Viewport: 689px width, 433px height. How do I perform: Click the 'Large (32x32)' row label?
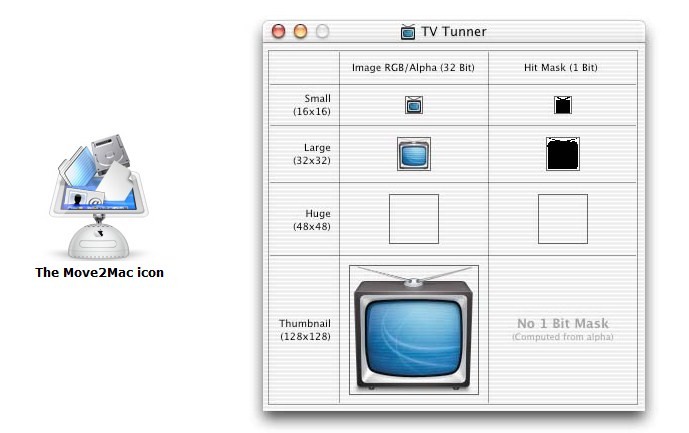pyautogui.click(x=312, y=154)
